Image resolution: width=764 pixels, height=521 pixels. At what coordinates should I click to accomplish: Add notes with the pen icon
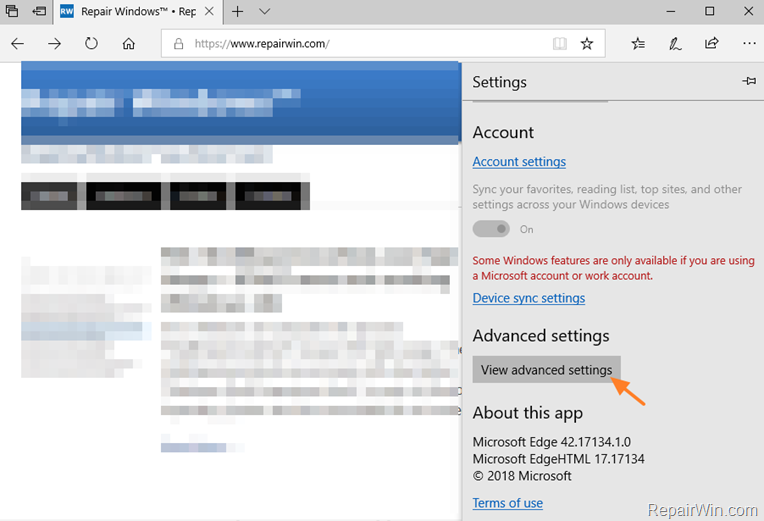[x=675, y=44]
